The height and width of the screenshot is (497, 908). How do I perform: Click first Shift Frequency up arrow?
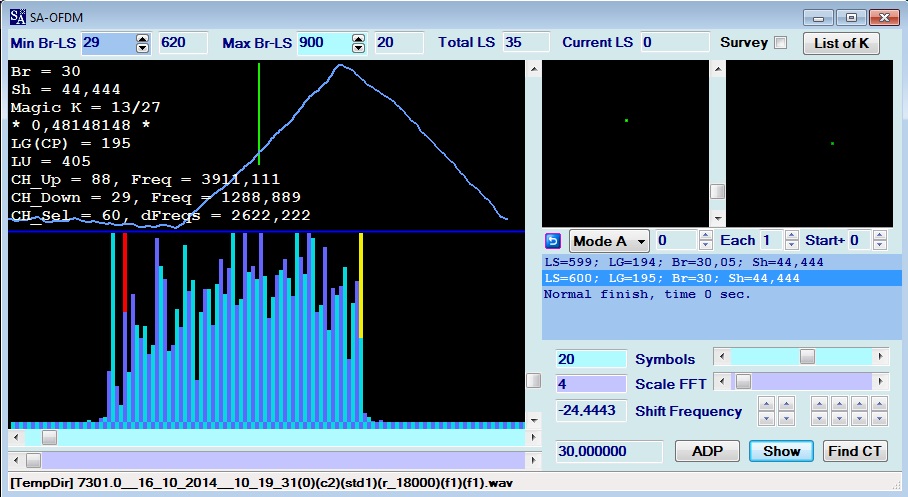point(766,404)
